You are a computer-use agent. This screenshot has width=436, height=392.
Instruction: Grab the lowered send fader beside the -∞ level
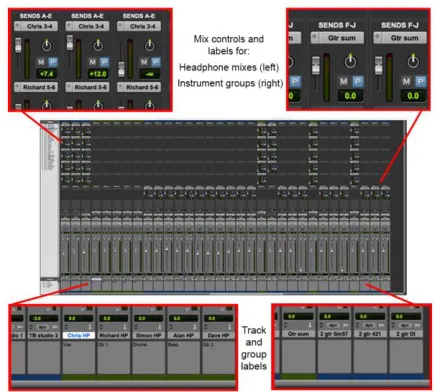(122, 69)
